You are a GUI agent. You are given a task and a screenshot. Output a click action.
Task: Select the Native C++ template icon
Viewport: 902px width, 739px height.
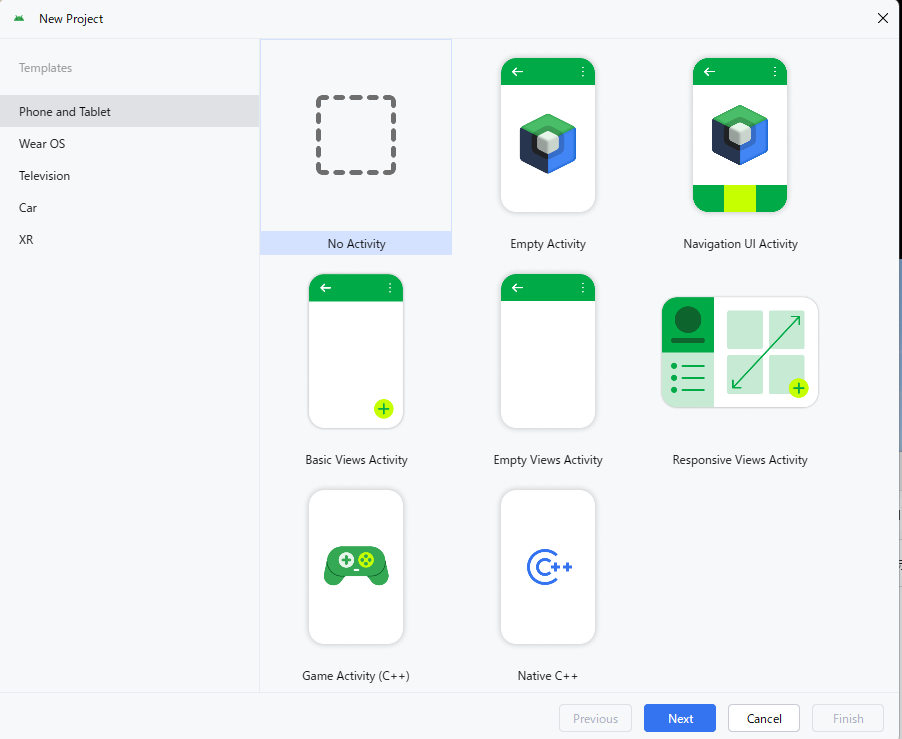[548, 567]
